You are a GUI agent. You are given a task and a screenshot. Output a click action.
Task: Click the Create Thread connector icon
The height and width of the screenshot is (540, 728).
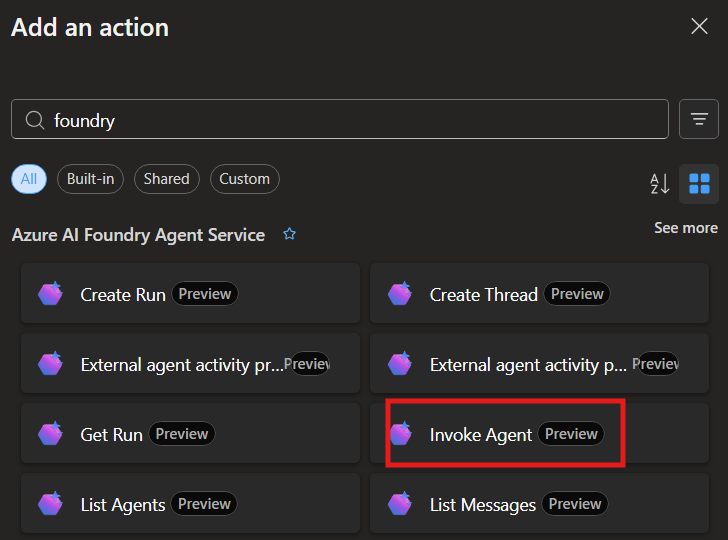tap(400, 293)
